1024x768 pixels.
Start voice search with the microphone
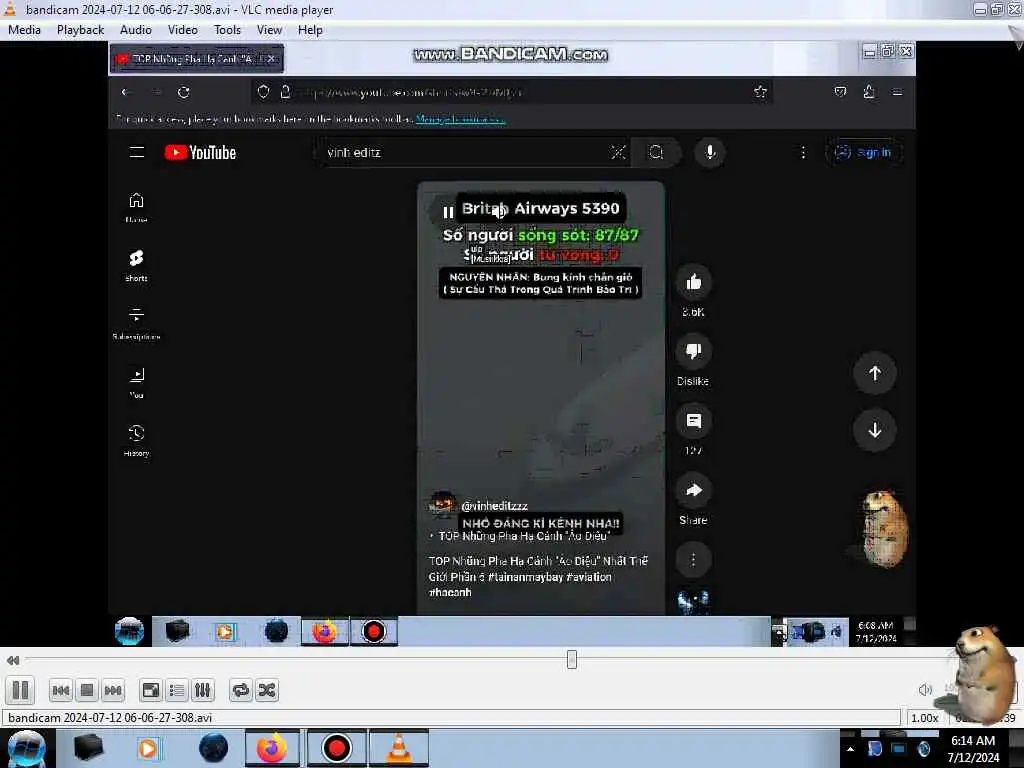tap(710, 152)
